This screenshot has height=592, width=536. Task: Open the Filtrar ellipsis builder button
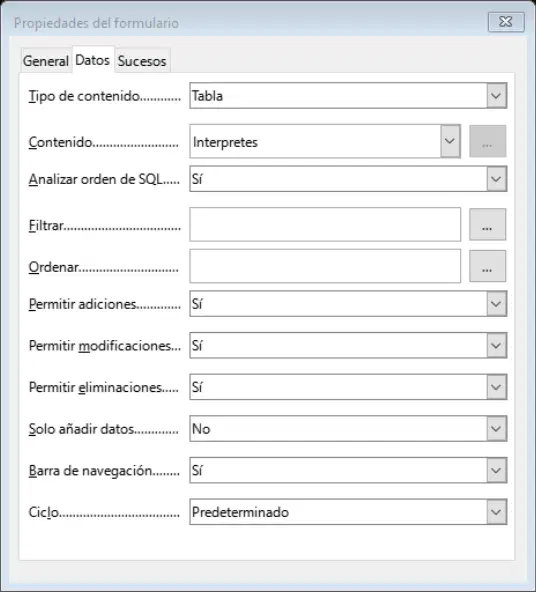[x=487, y=225]
